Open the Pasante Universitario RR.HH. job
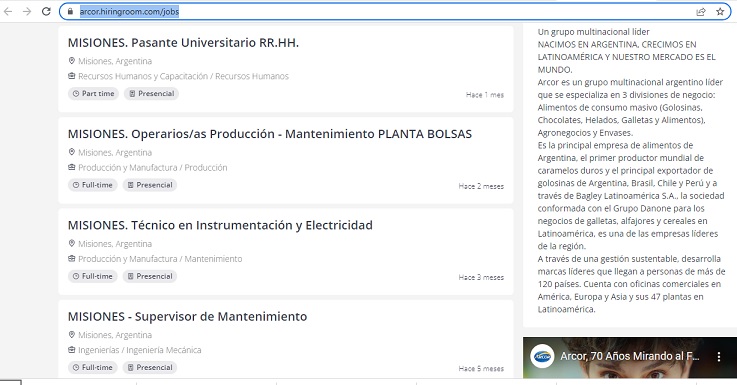737x385 pixels. [x=183, y=43]
